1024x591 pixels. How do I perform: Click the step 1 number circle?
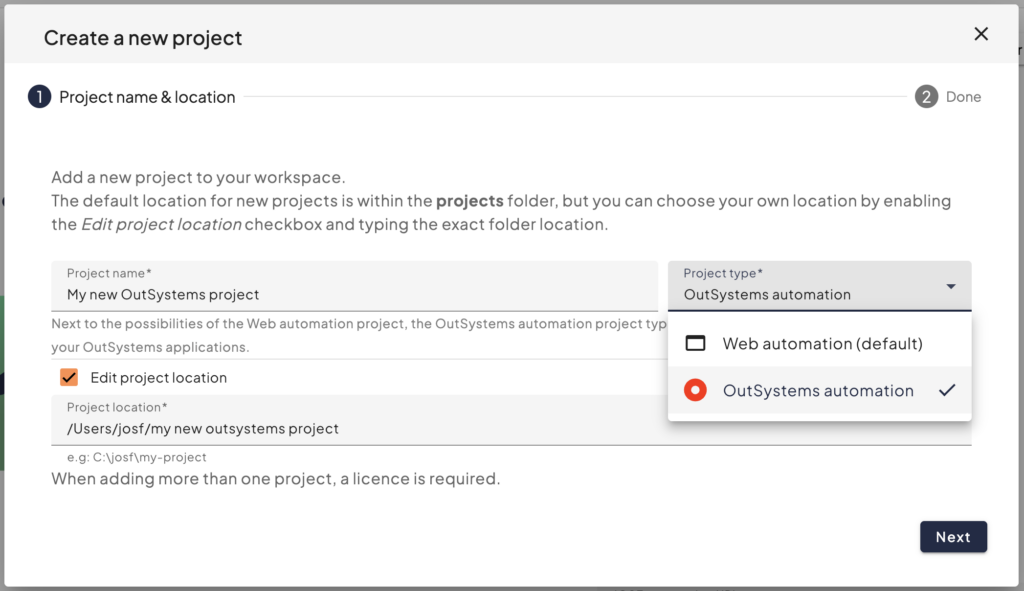click(x=39, y=97)
